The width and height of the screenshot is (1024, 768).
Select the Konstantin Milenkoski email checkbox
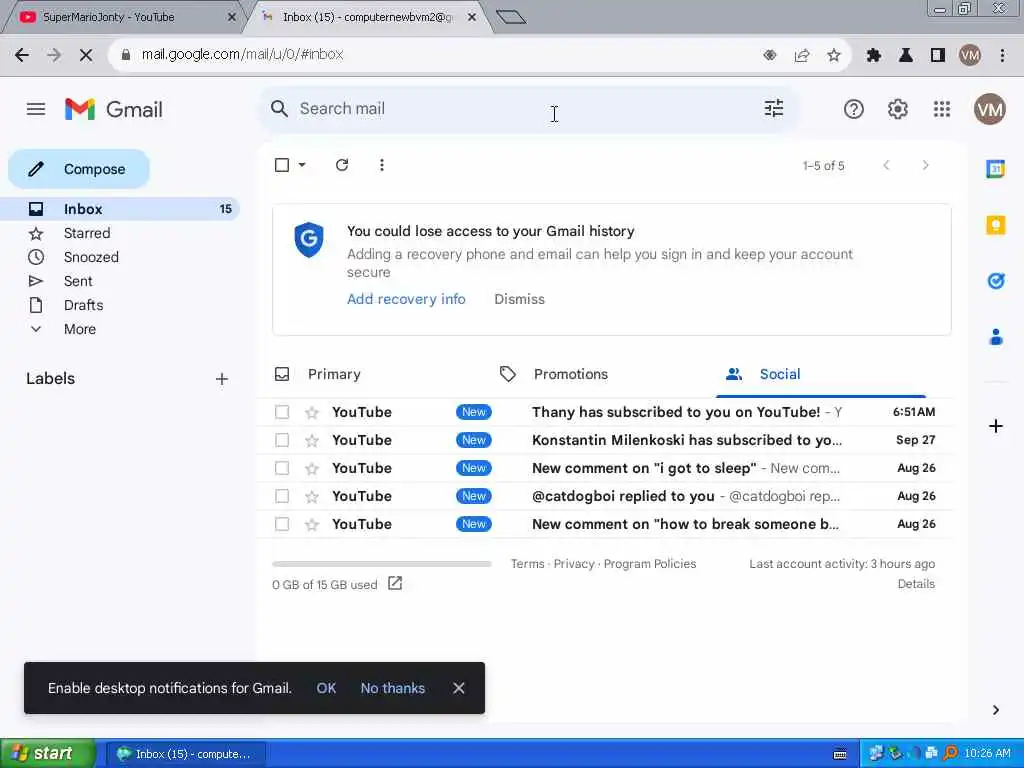pos(282,440)
